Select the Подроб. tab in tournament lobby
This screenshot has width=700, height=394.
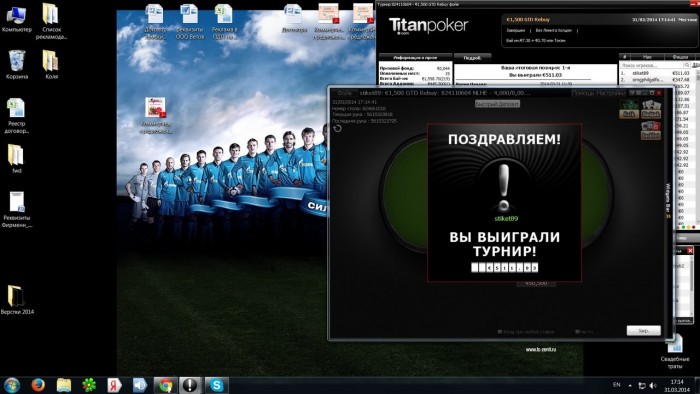click(x=472, y=57)
